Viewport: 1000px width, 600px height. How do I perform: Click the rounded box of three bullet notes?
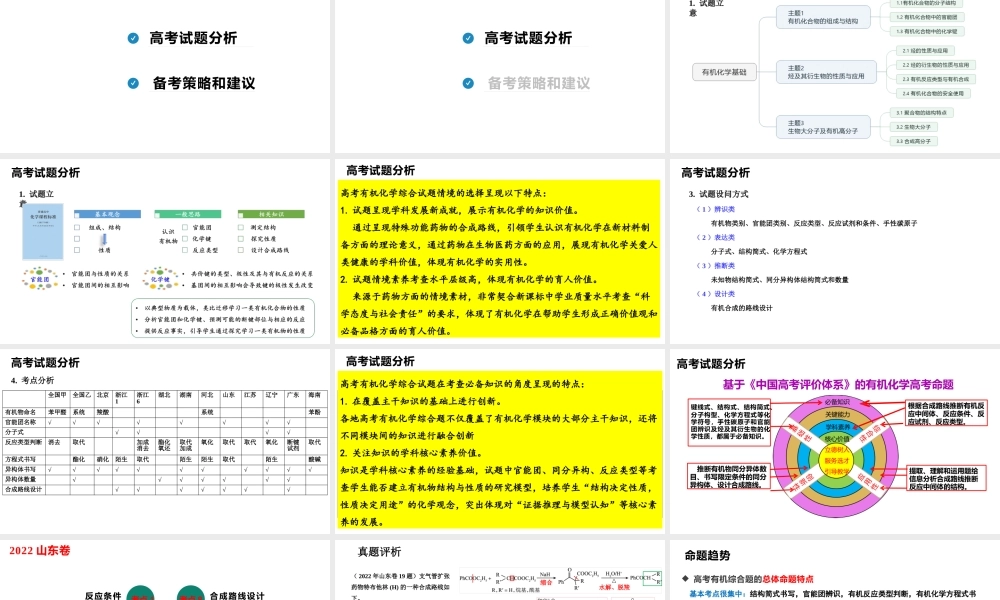pyautogui.click(x=223, y=318)
